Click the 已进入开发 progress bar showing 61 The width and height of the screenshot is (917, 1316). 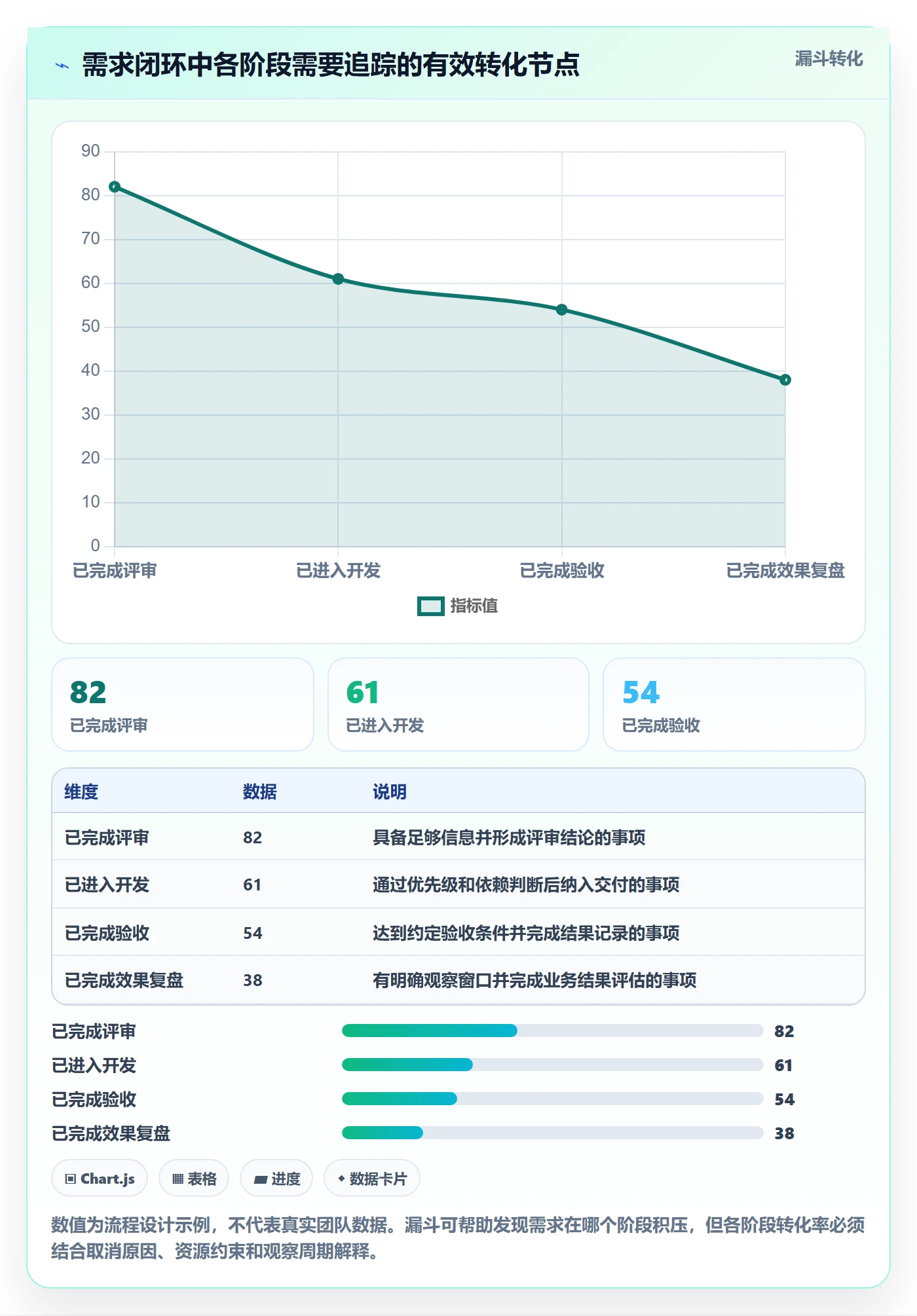553,1065
